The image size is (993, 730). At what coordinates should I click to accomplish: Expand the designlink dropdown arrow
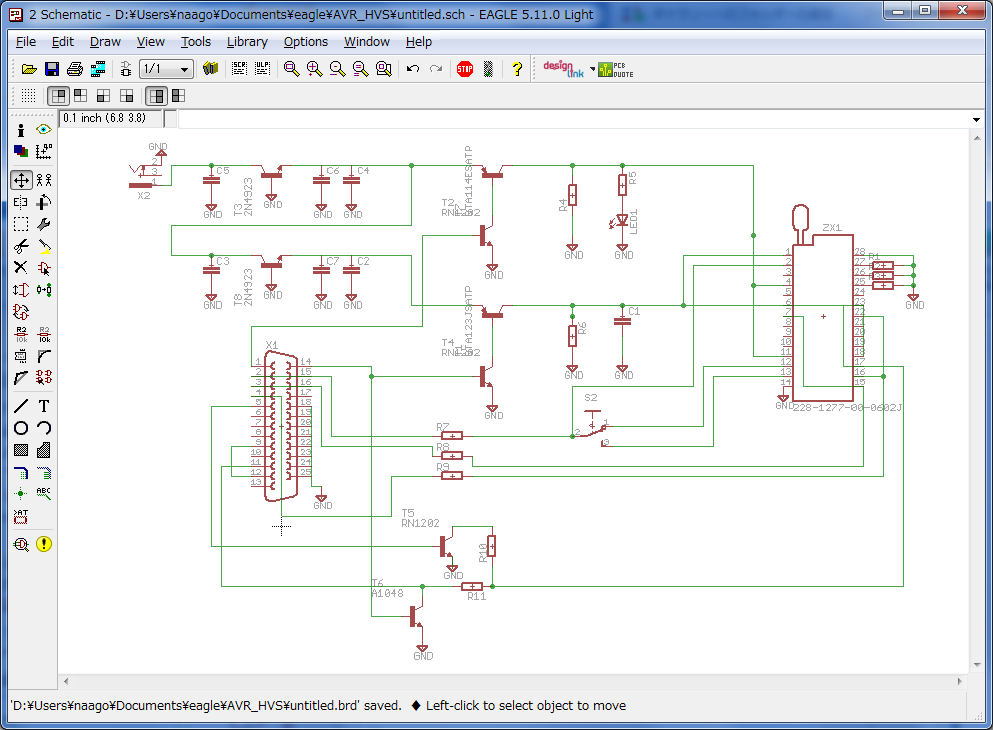[x=593, y=69]
